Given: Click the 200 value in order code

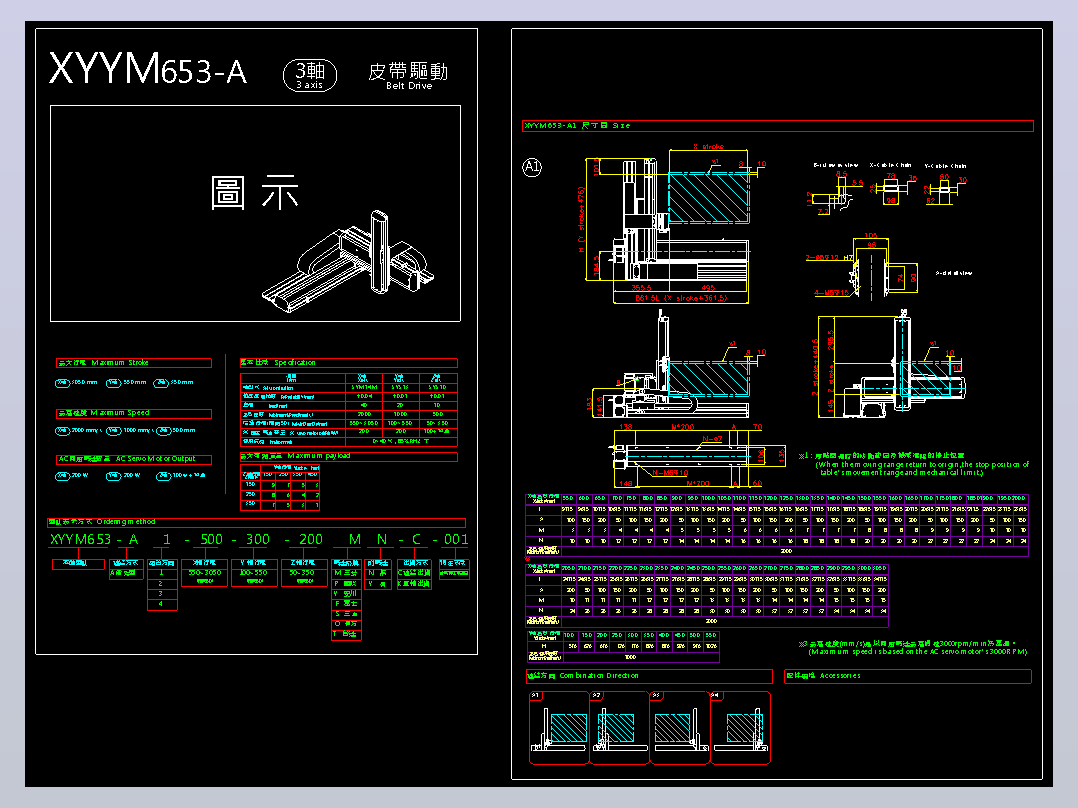Looking at the screenshot, I should point(311,540).
